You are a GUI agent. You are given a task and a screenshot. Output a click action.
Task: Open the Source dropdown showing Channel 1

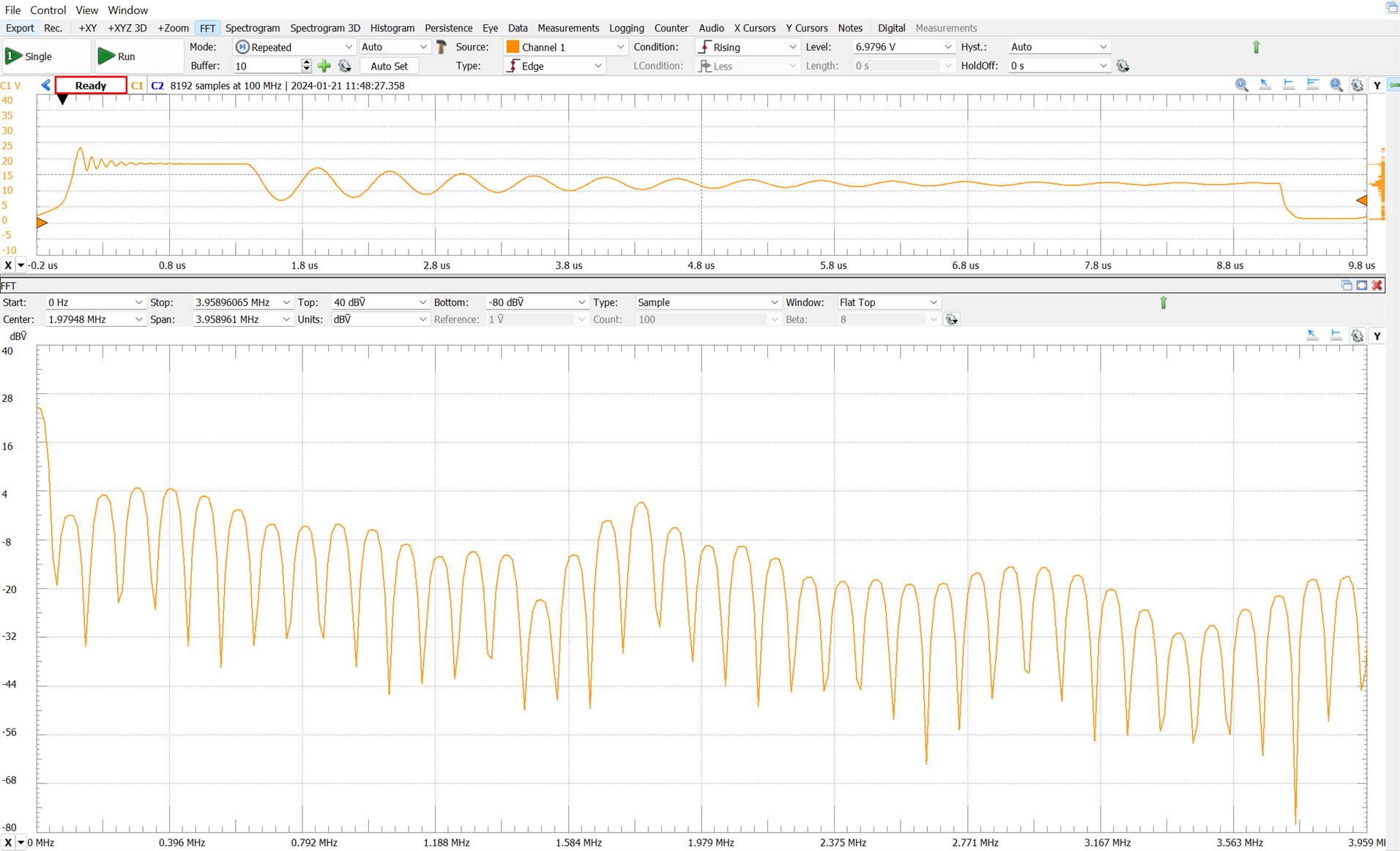pos(565,47)
